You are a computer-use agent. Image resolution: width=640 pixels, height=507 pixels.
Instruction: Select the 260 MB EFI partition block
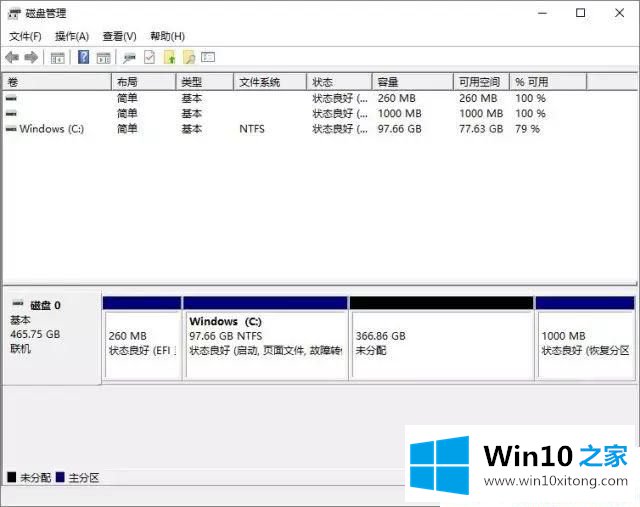(x=142, y=339)
